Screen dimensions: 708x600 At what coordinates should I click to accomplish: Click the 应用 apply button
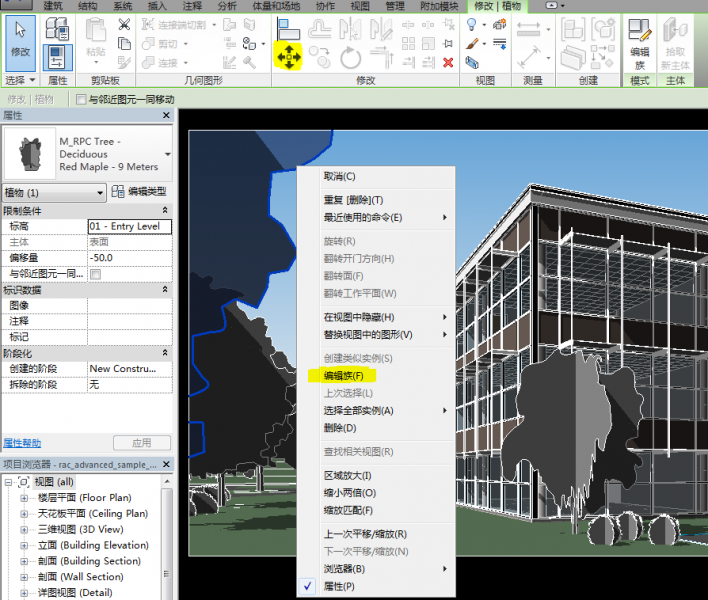coord(142,443)
